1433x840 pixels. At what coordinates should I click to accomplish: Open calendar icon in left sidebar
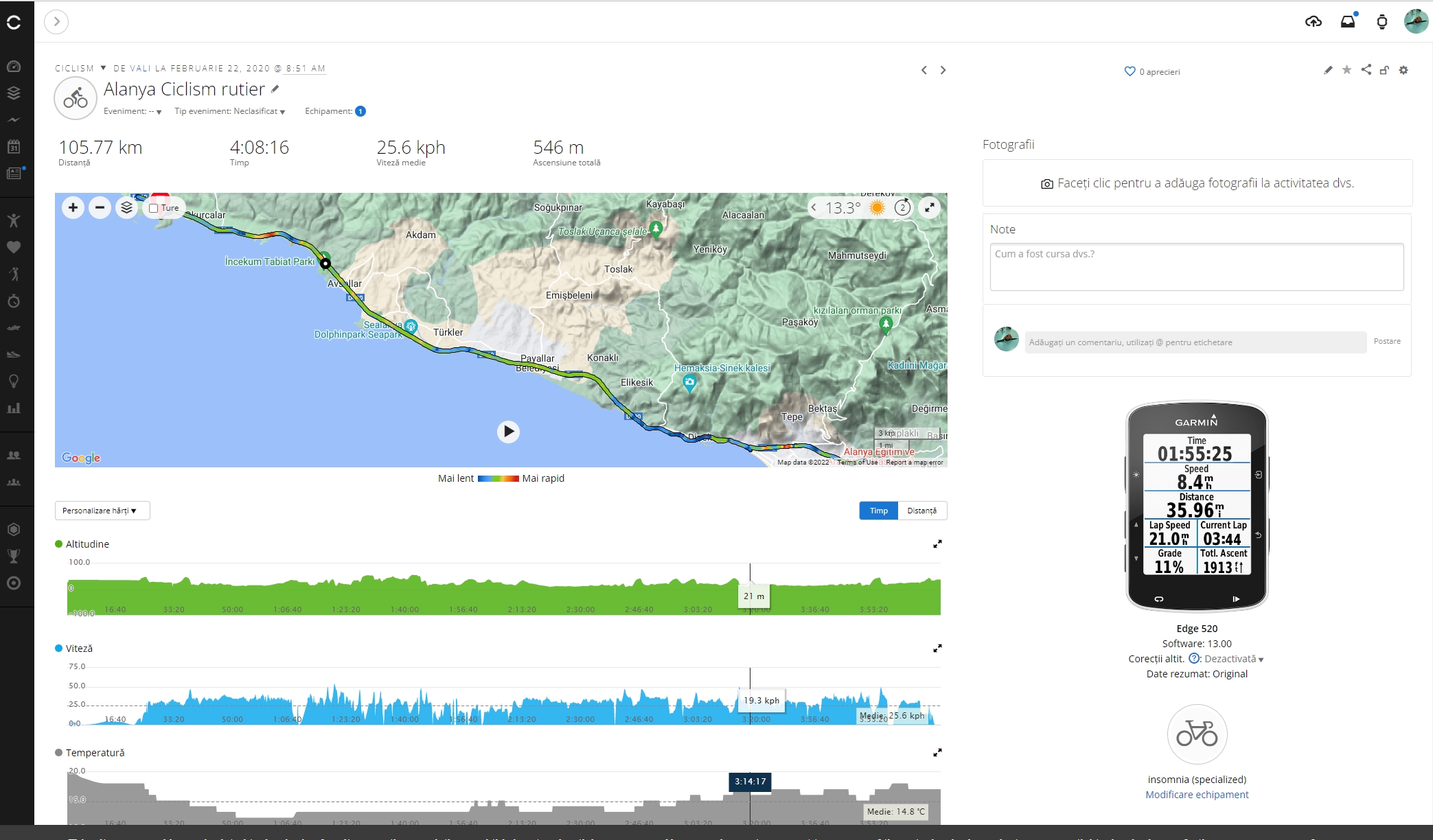(x=14, y=146)
